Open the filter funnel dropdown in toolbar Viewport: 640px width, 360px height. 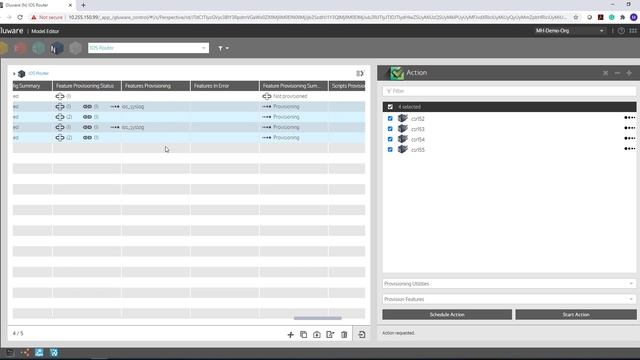click(x=223, y=48)
